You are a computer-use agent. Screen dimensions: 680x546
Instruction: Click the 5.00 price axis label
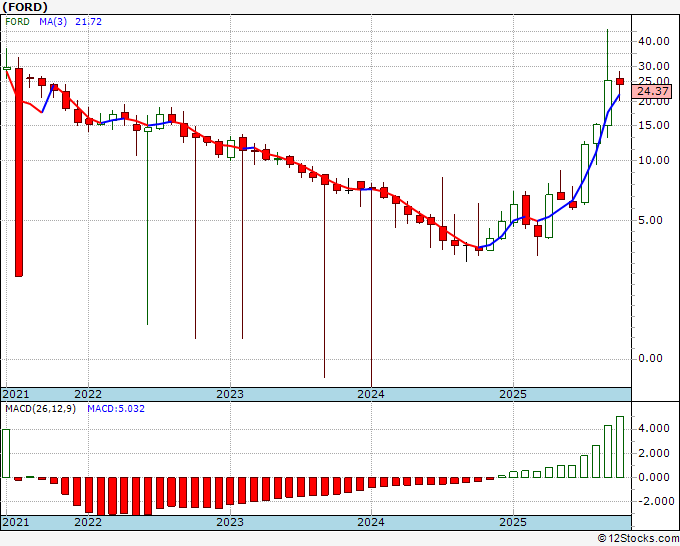pos(651,220)
